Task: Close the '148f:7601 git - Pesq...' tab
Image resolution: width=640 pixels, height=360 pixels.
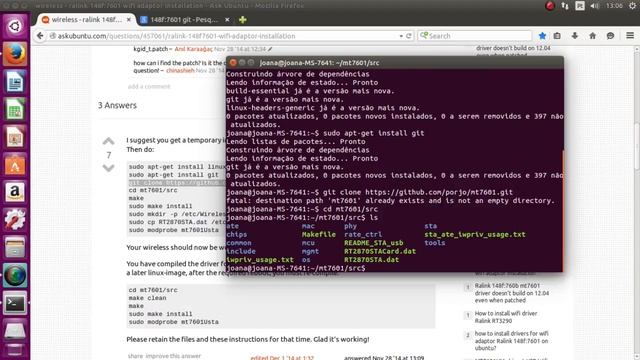Action: pyautogui.click(x=227, y=20)
